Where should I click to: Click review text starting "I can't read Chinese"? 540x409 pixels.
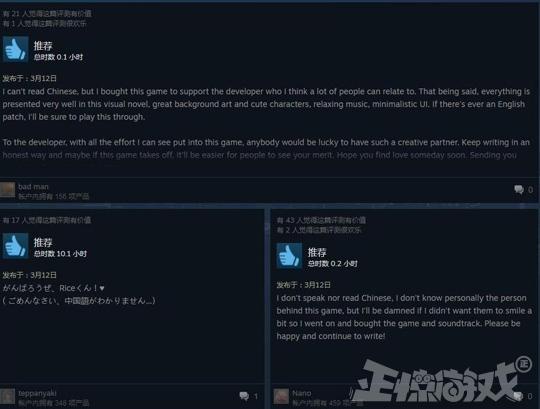click(266, 104)
